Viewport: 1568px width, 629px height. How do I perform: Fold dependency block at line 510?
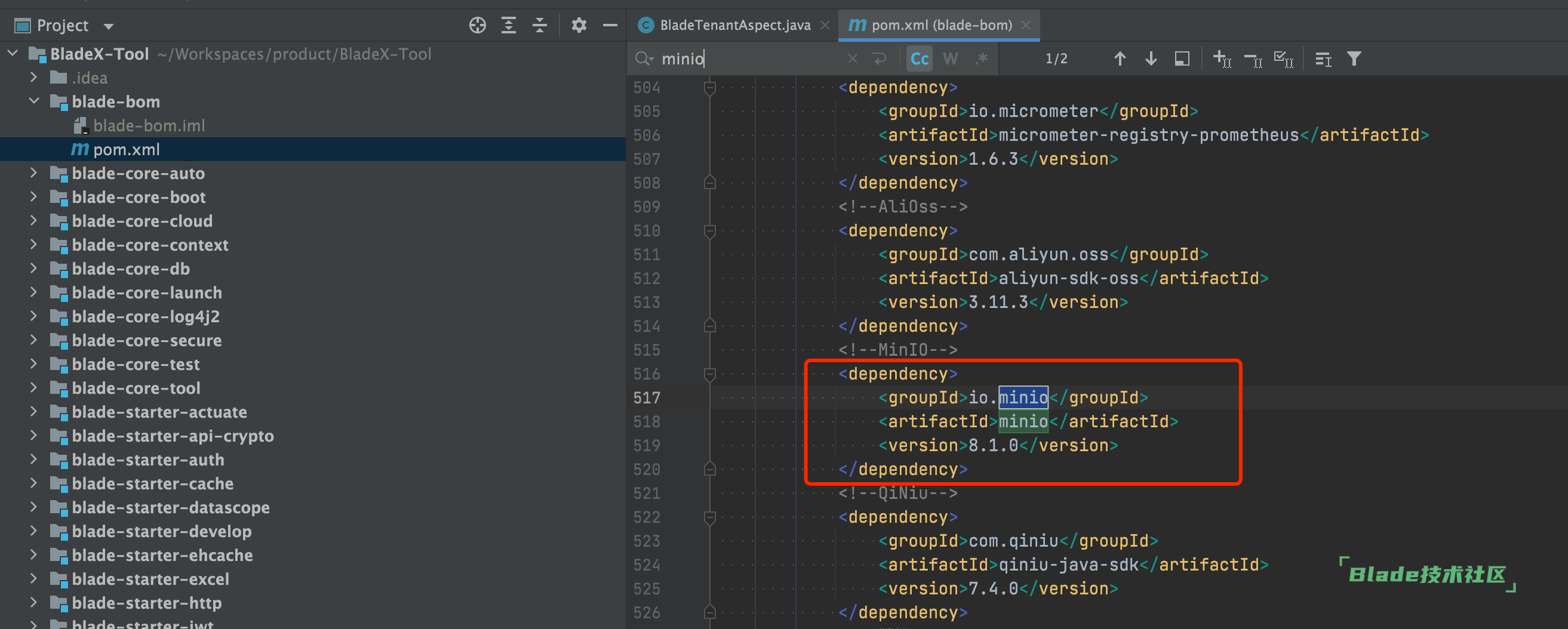click(x=709, y=231)
